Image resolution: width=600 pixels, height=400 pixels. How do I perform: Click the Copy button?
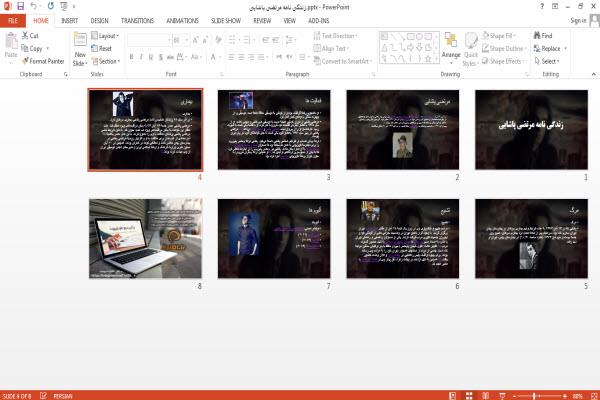click(32, 49)
